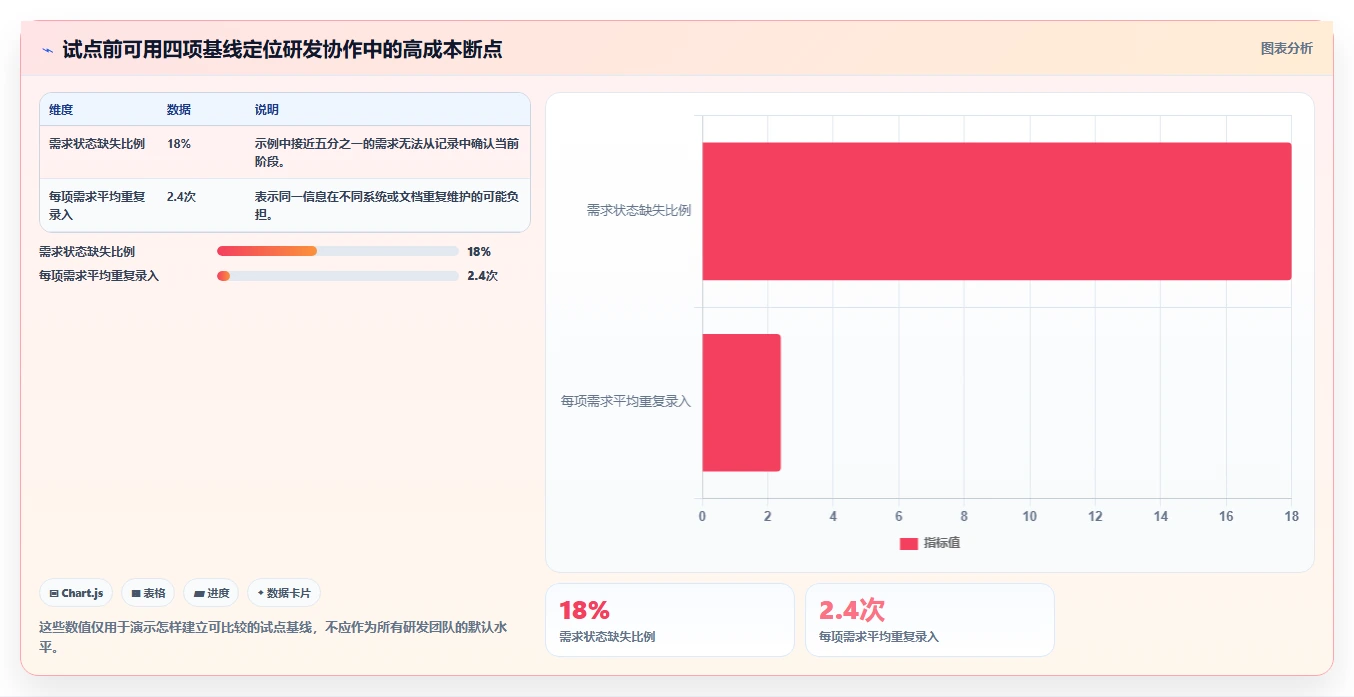Click the 每项需求平均重复录入 progress bar label

99,276
